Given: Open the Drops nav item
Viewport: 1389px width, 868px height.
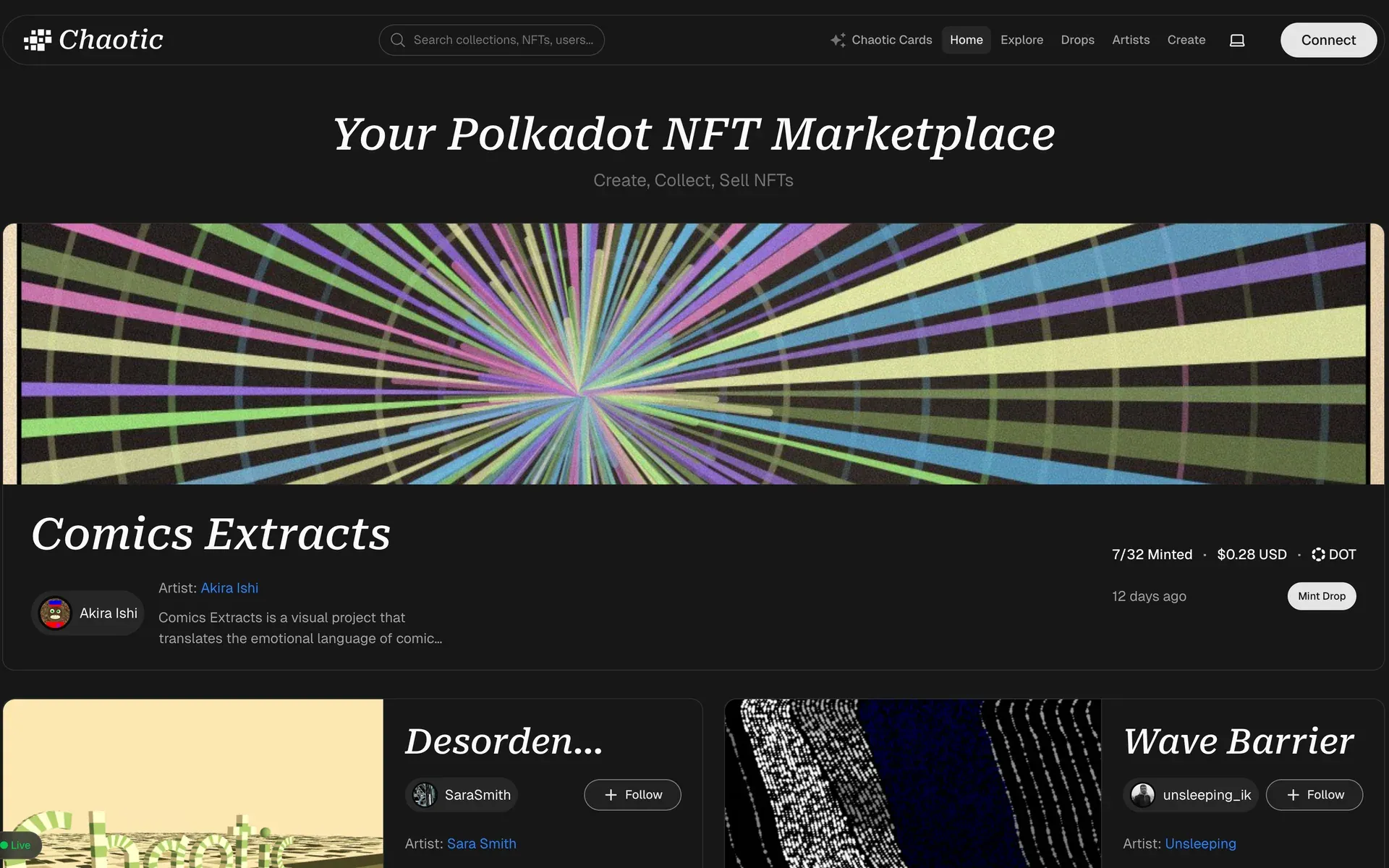Looking at the screenshot, I should pos(1077,40).
